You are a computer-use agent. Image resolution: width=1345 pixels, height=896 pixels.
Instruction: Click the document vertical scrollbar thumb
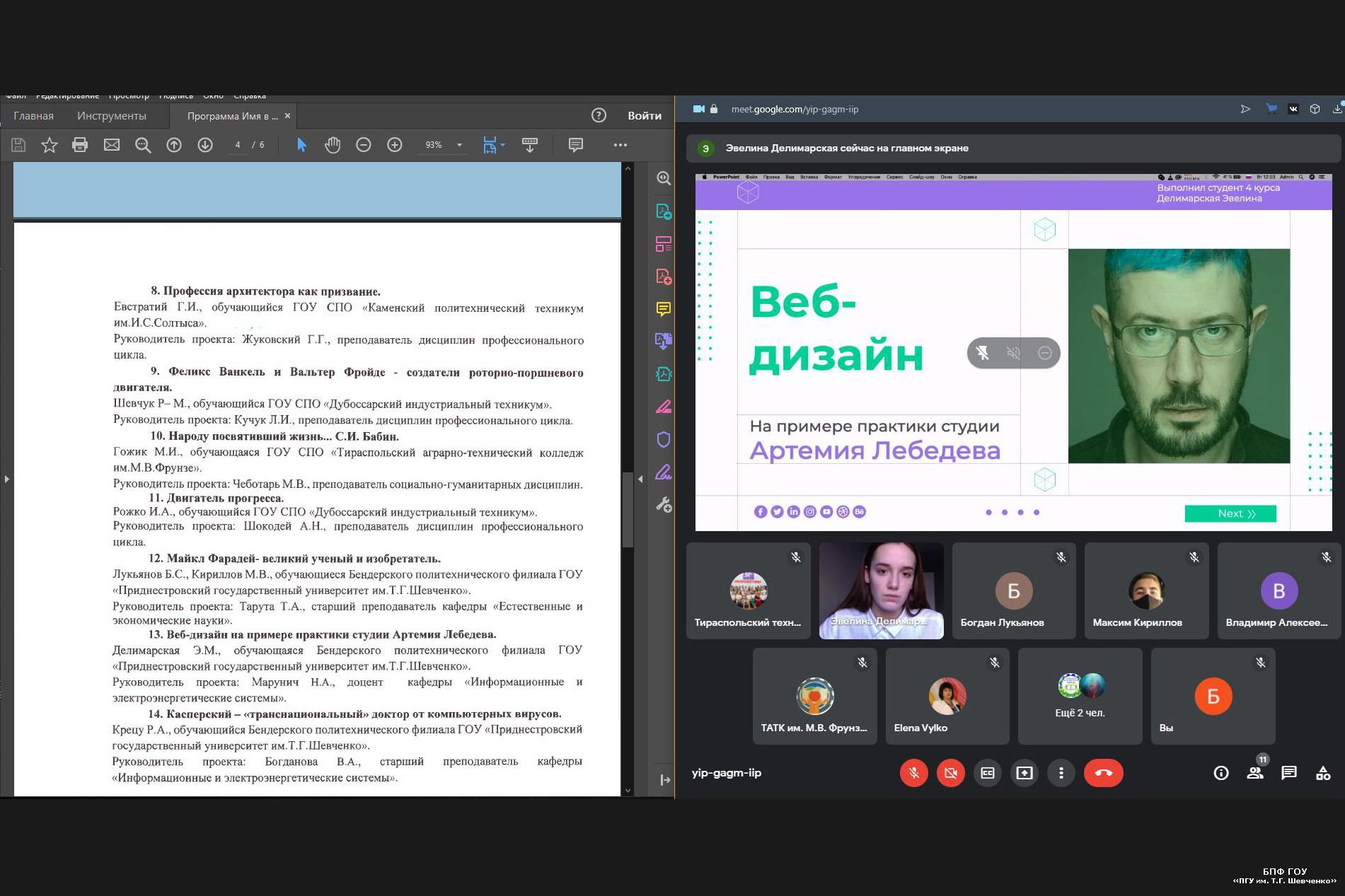[x=628, y=509]
